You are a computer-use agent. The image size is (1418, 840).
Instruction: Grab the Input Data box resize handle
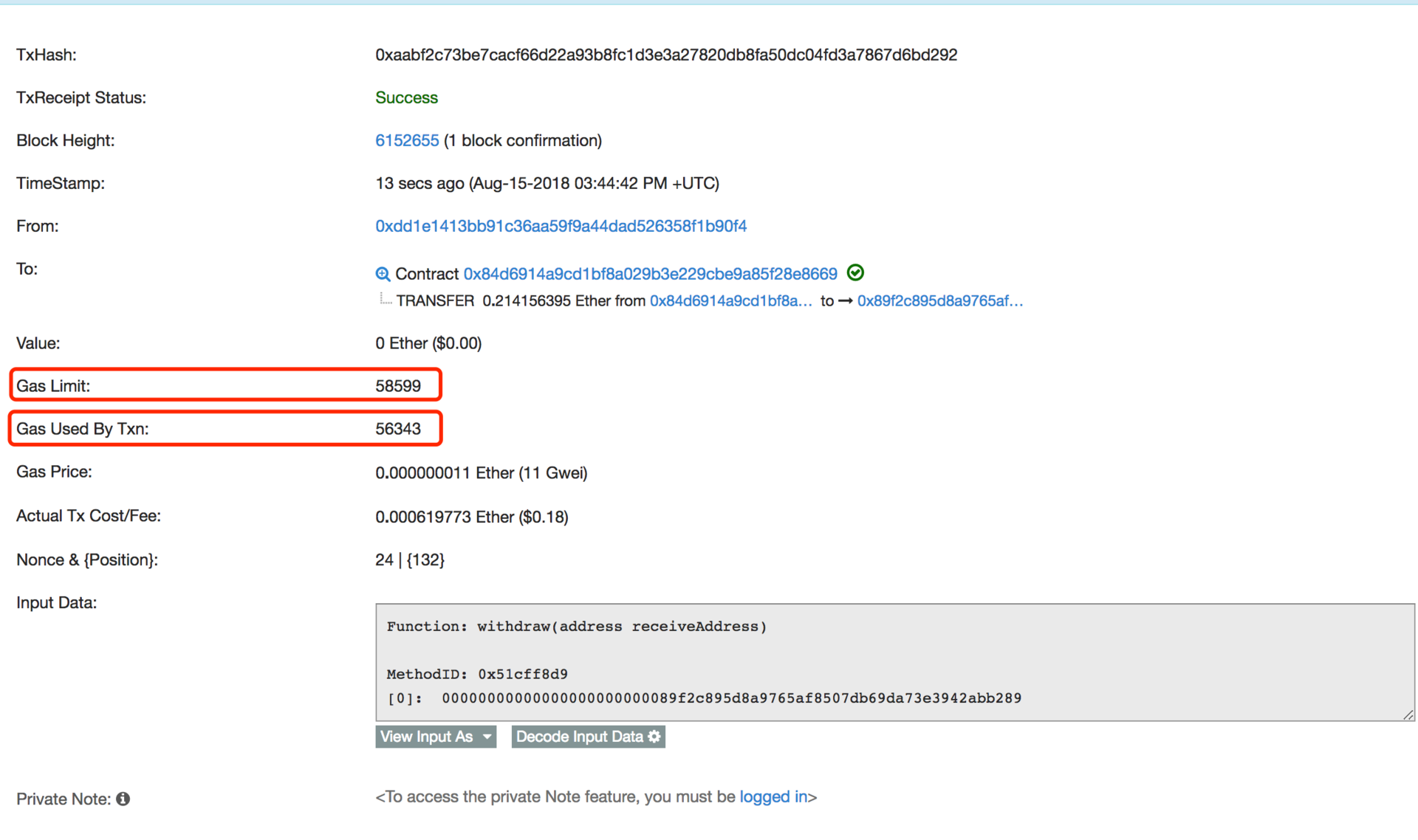tap(1408, 715)
